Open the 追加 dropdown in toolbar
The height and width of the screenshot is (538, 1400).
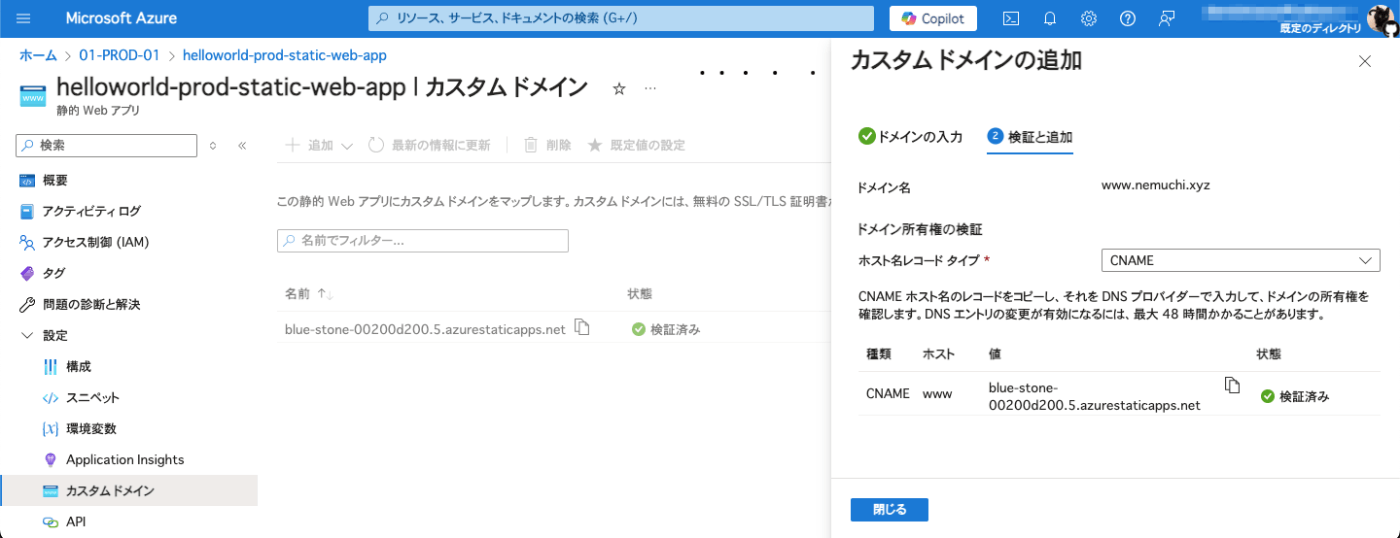(319, 145)
